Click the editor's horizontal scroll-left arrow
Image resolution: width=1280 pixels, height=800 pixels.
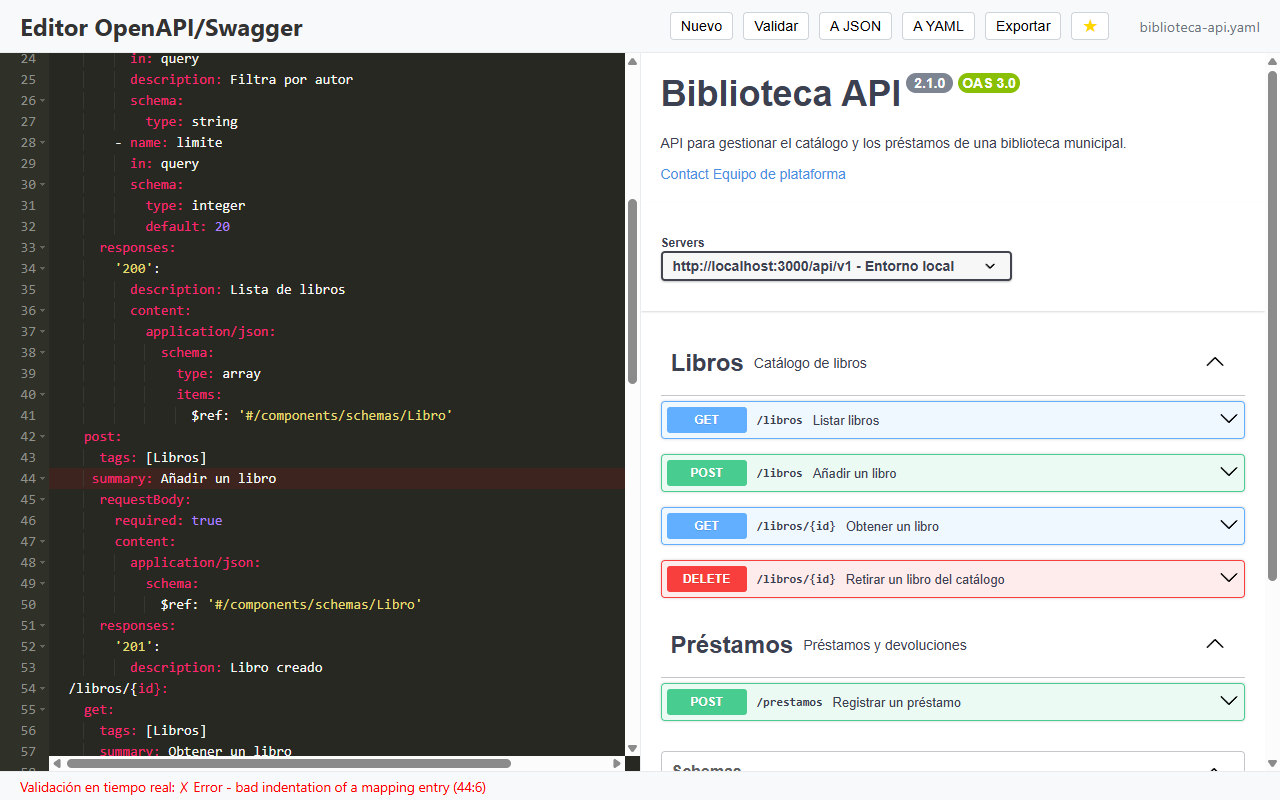pos(57,763)
